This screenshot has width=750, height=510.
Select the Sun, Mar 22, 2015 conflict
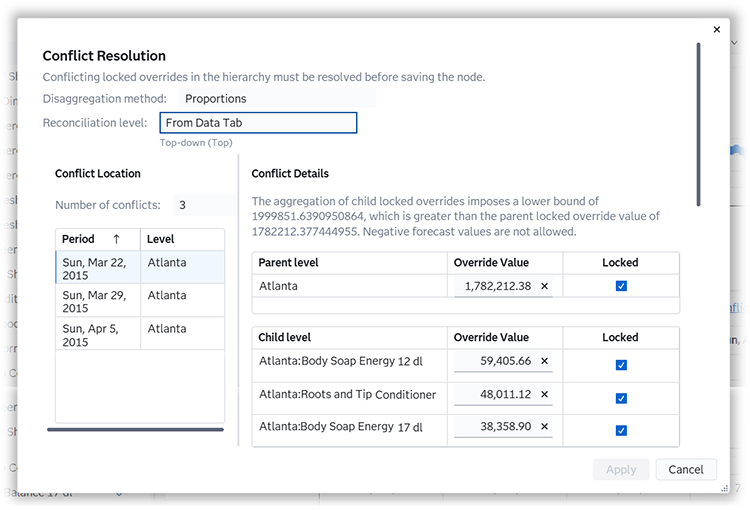click(97, 267)
